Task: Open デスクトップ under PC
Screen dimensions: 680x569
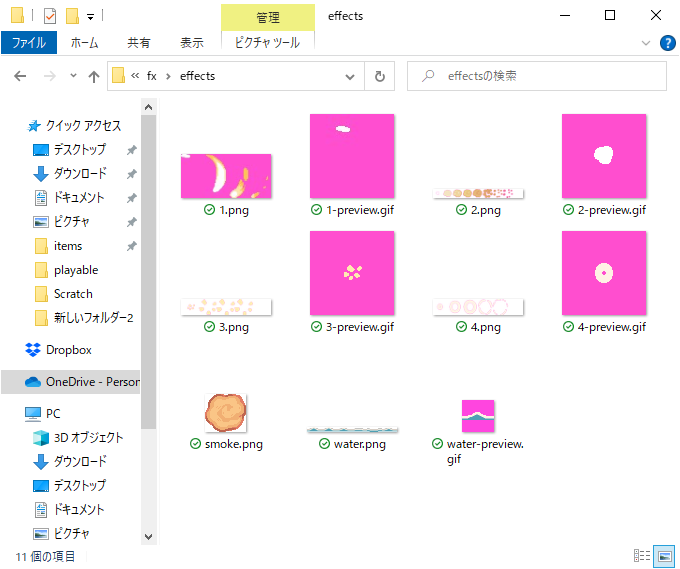Action: point(79,485)
